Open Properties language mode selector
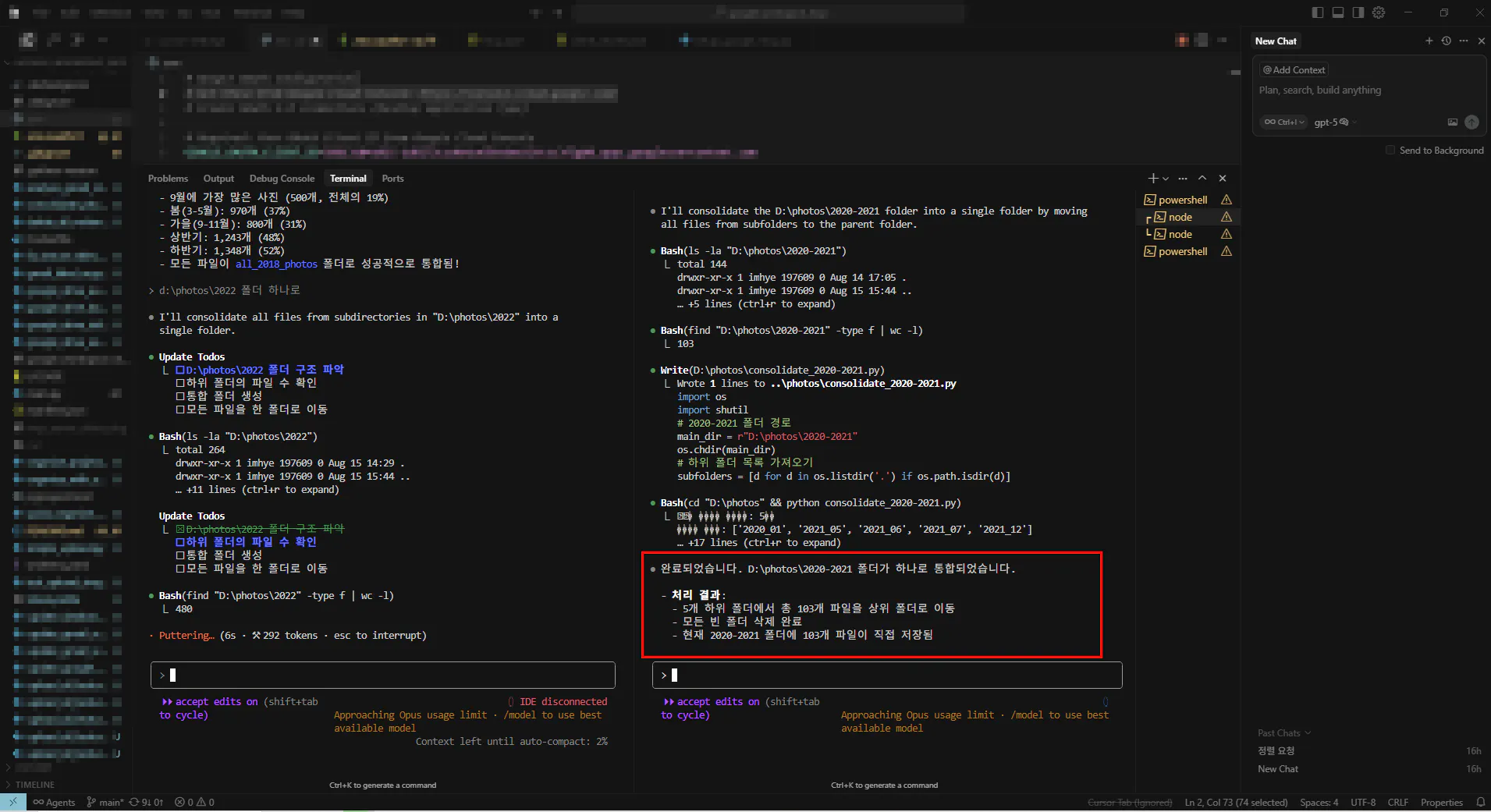1491x812 pixels. (1441, 802)
